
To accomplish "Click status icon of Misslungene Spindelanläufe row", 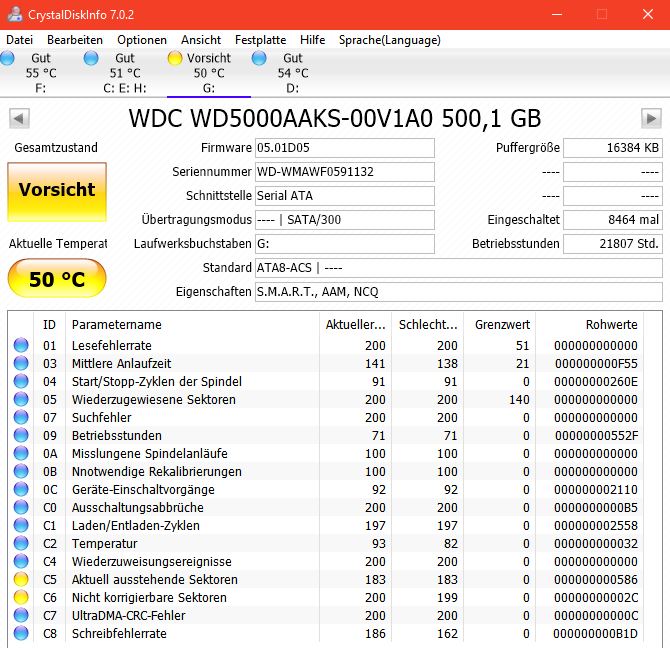I will coord(21,453).
